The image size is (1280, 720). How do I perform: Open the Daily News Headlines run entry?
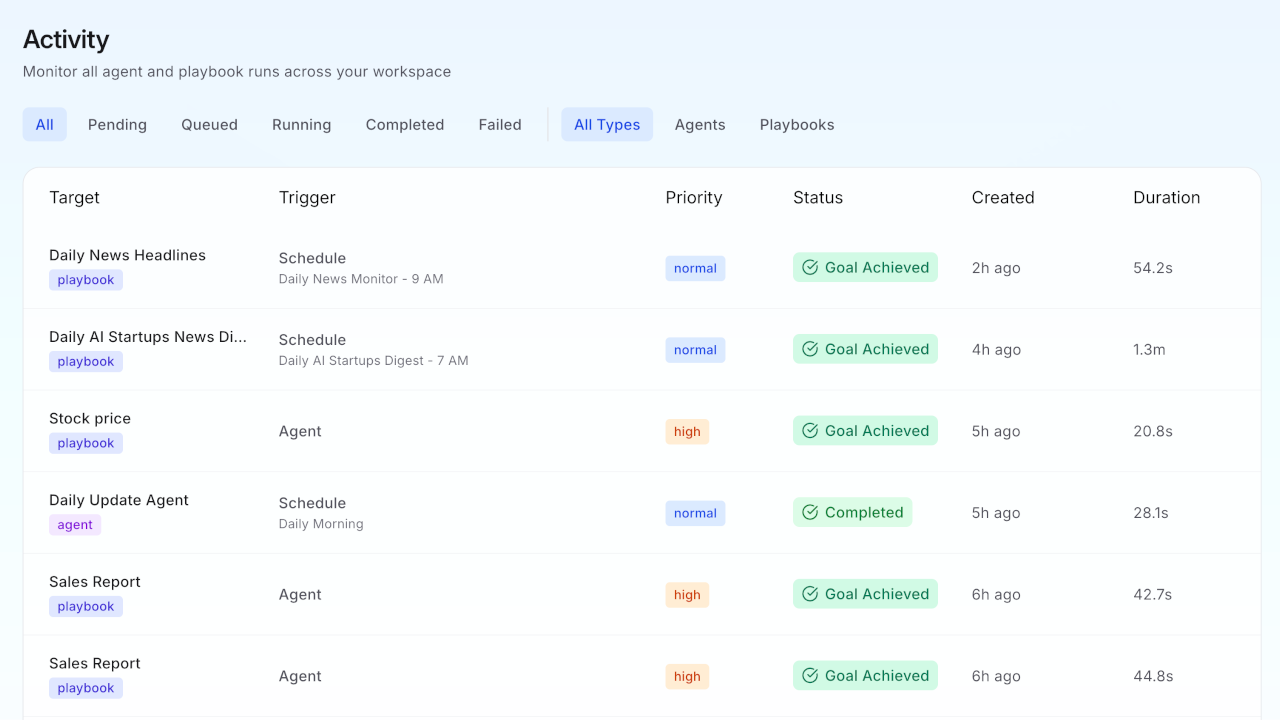point(127,255)
